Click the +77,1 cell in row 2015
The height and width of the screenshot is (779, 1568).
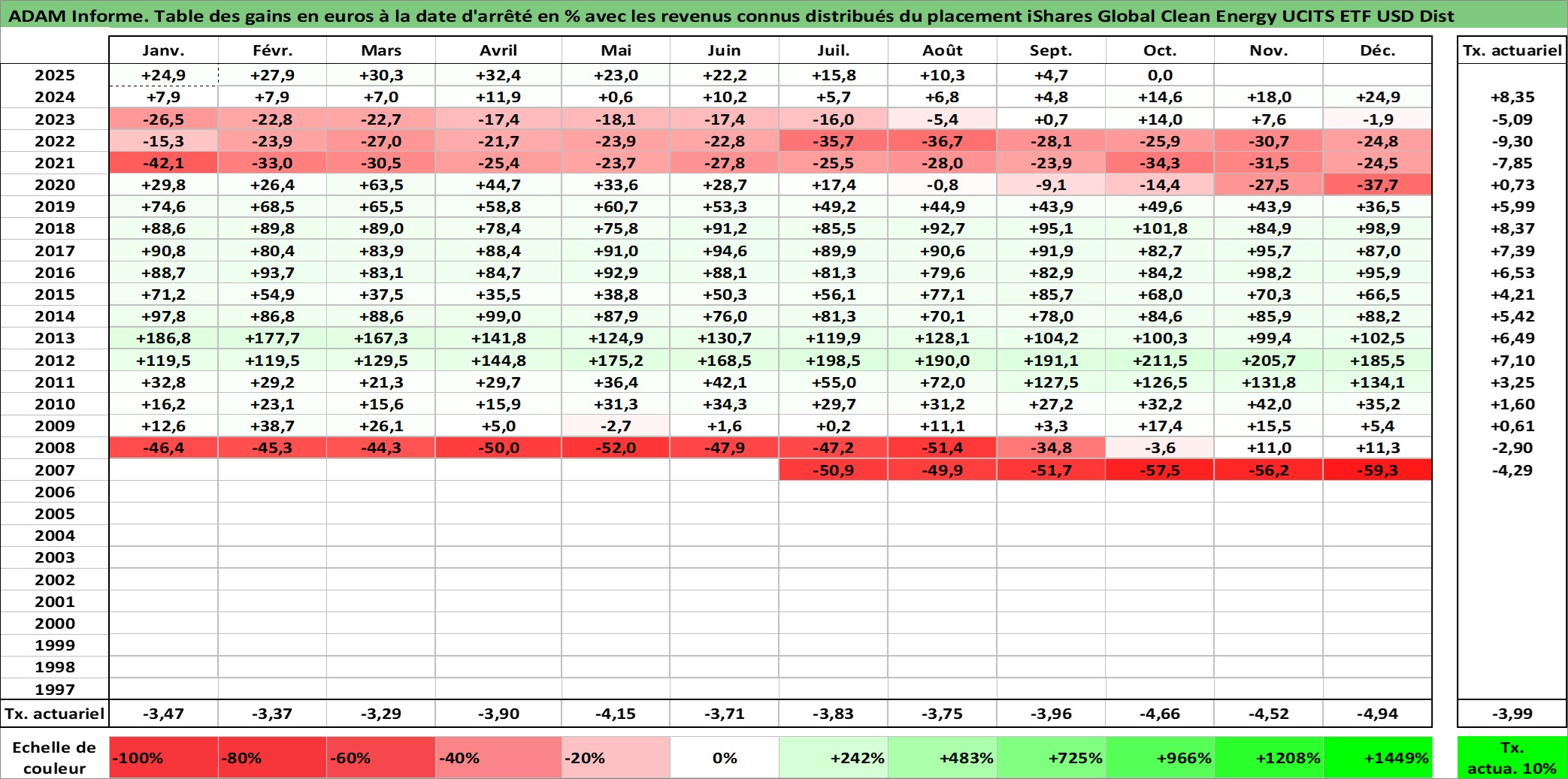coord(942,294)
